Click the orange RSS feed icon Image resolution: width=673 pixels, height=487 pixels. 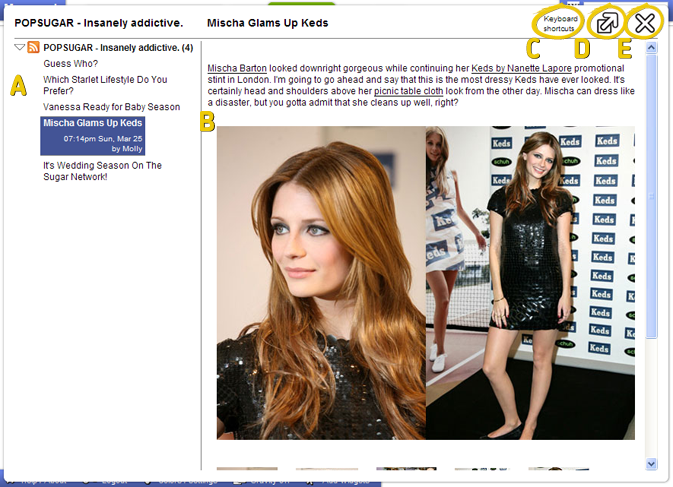coord(33,47)
